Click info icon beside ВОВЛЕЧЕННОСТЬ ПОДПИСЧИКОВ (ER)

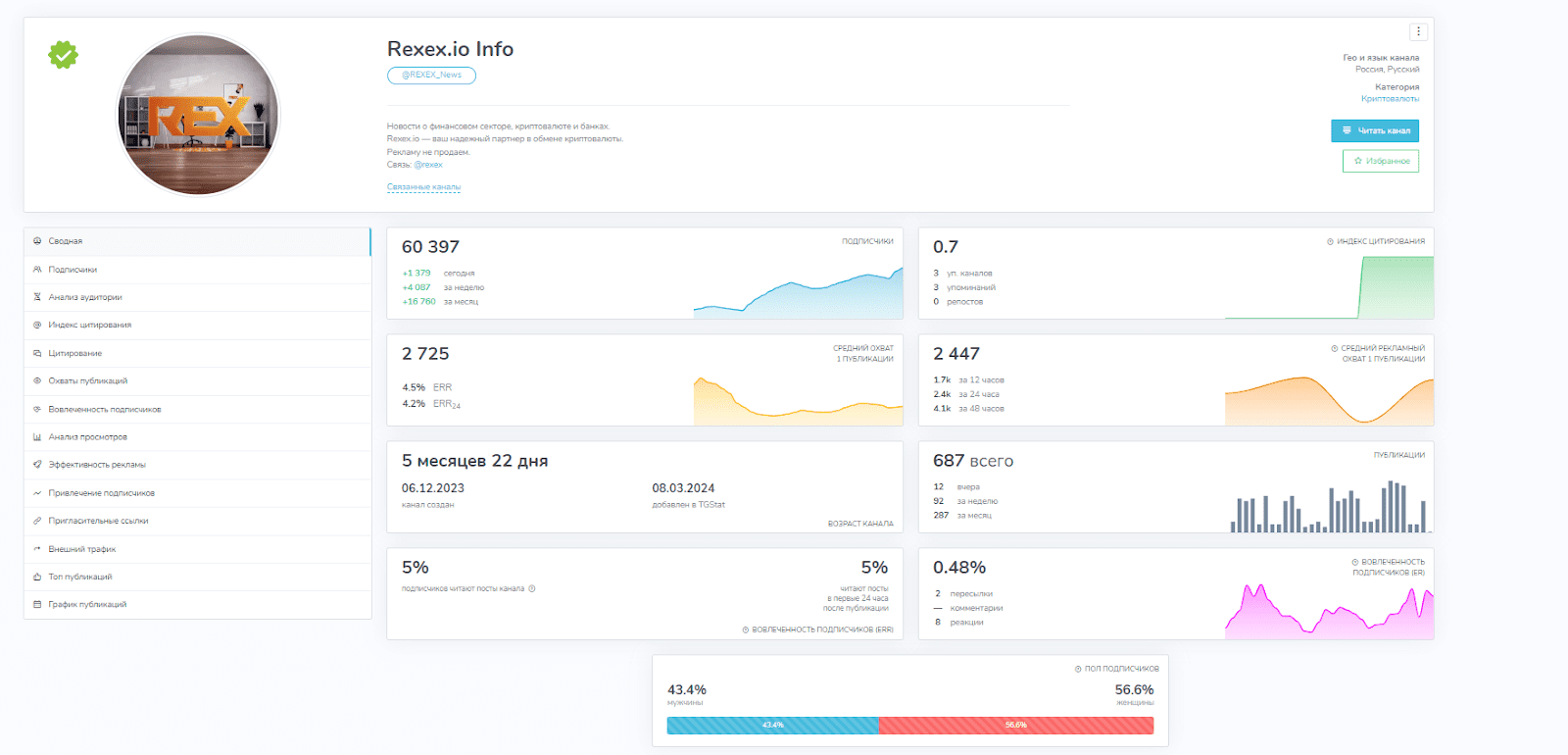[1354, 562]
